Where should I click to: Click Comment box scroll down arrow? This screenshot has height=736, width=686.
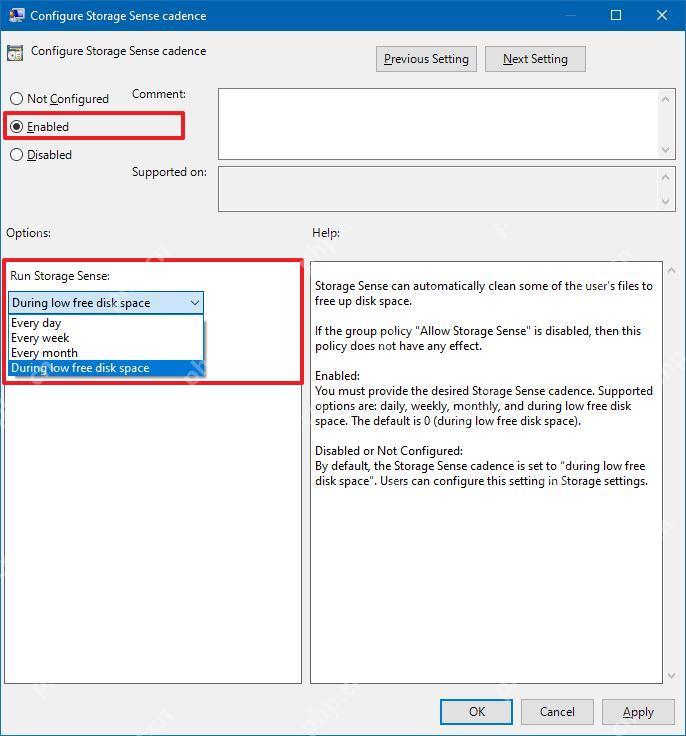point(665,149)
